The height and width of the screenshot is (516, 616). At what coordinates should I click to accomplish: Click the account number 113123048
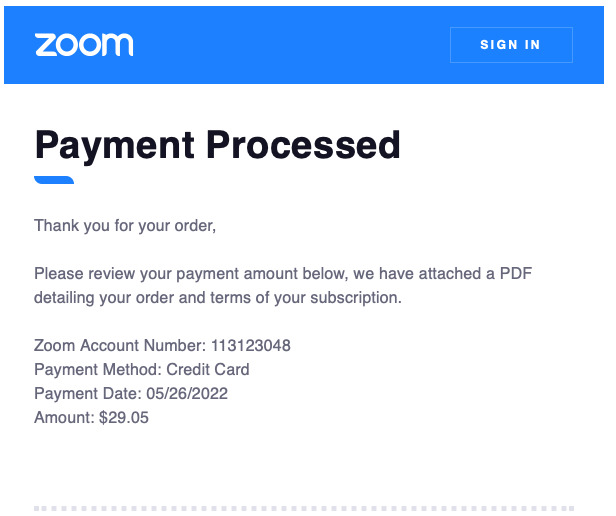(x=251, y=345)
